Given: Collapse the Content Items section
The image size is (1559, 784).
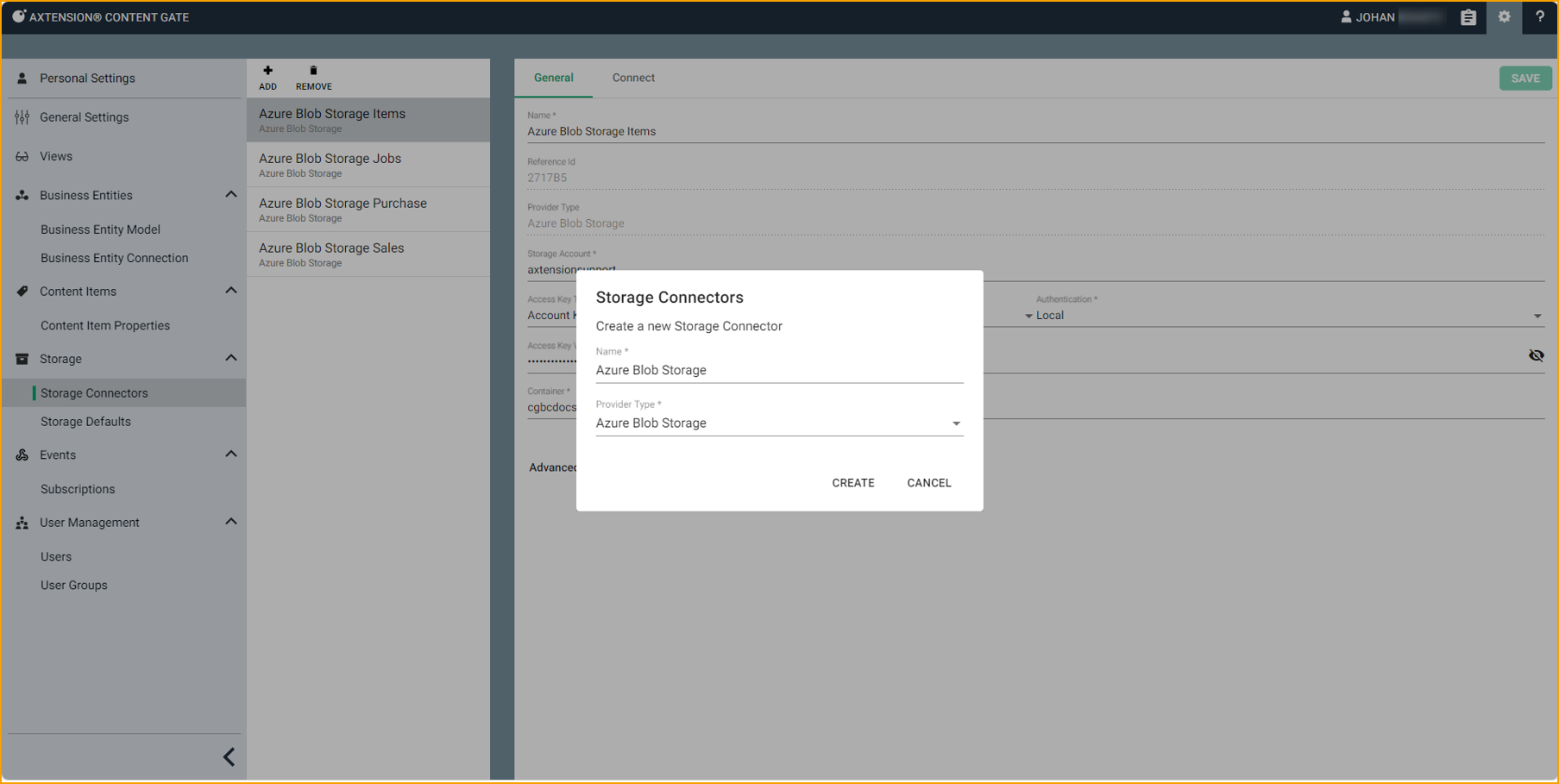Looking at the screenshot, I should (x=231, y=291).
